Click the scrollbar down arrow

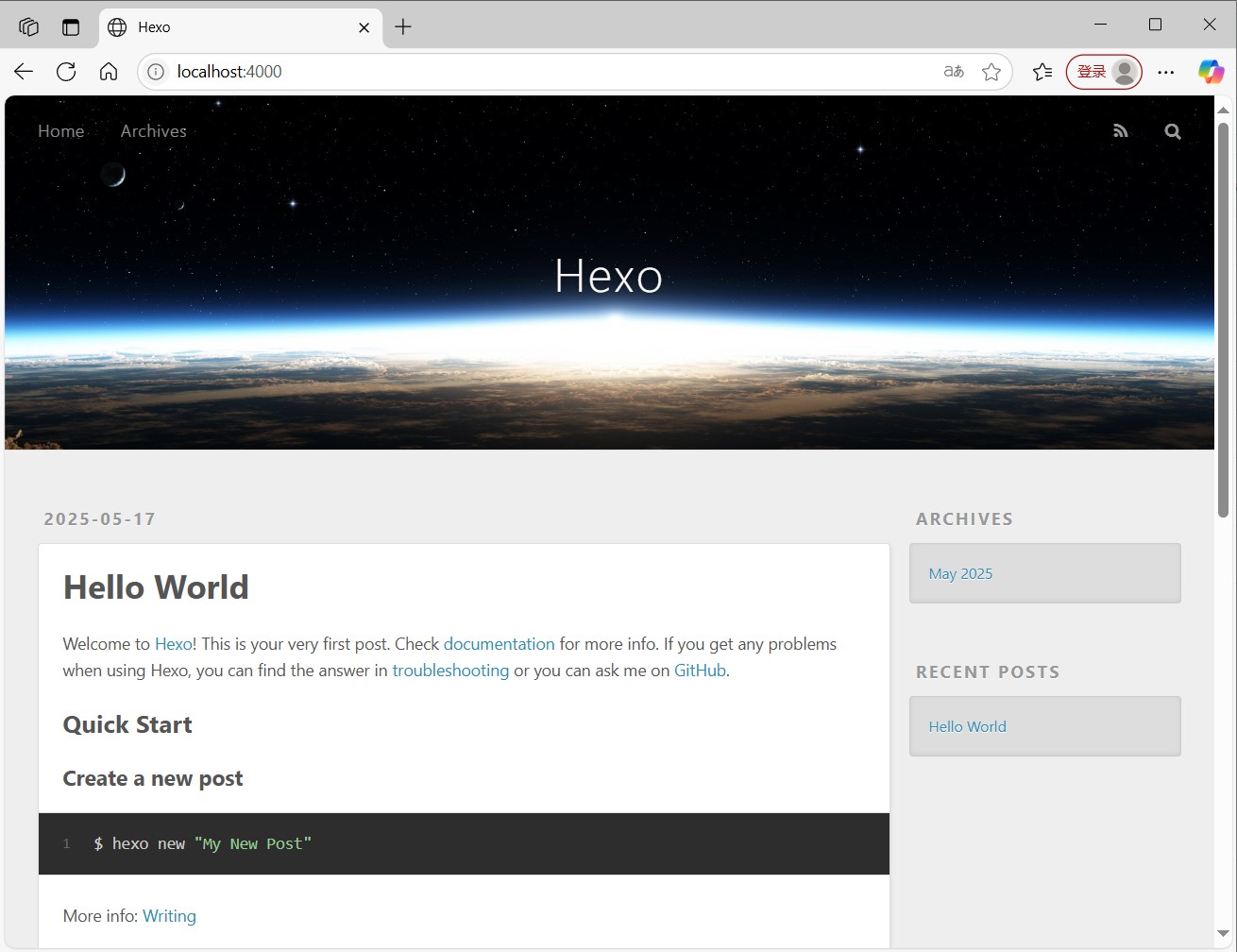point(1223,933)
